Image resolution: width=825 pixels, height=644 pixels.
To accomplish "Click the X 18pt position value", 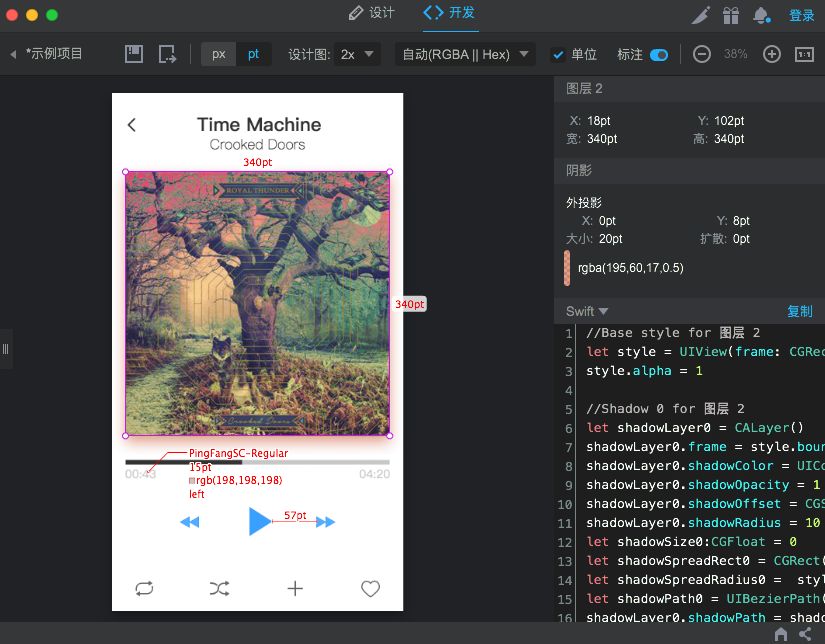I will pos(599,120).
